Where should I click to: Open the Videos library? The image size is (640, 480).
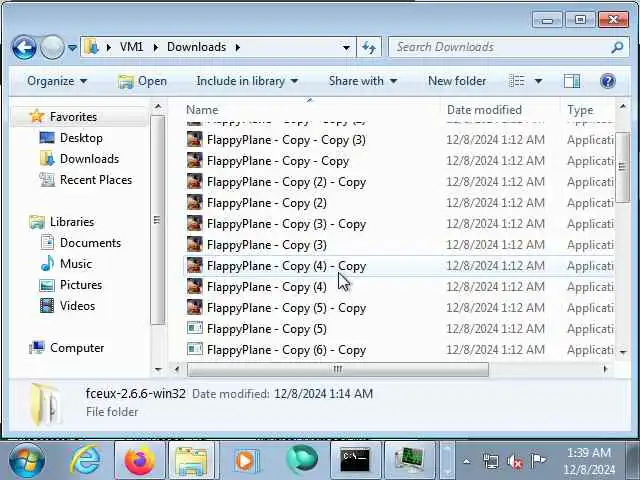[x=77, y=306]
